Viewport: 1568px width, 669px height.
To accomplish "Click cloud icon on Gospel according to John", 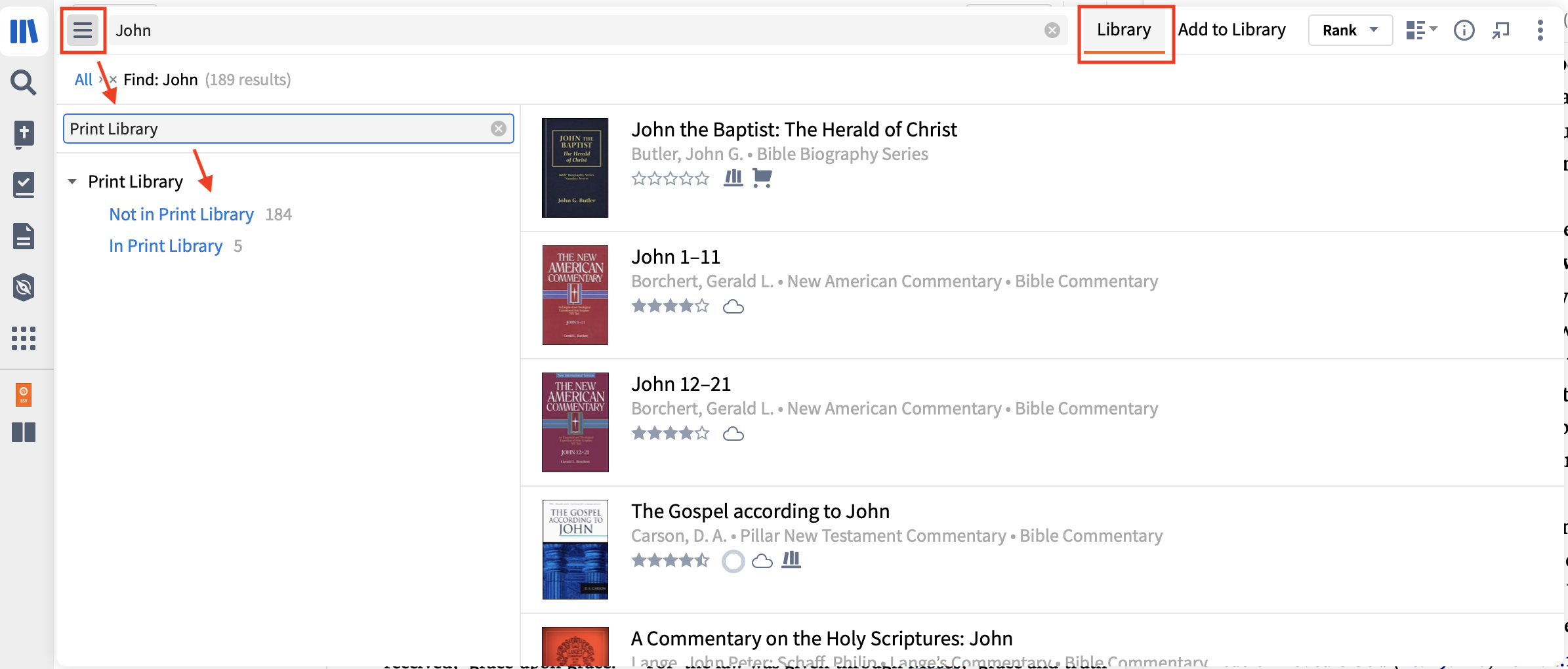I will pos(762,561).
